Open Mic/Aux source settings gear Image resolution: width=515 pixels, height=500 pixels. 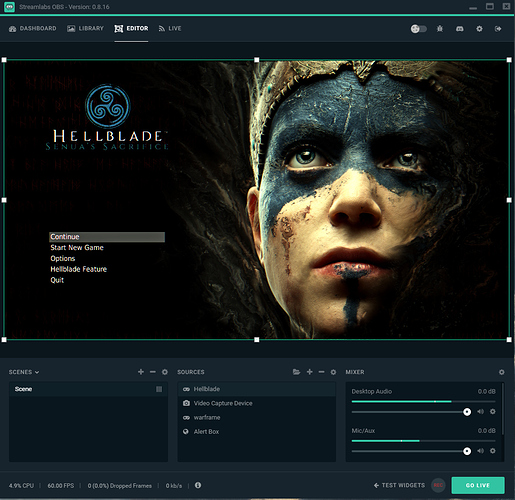493,451
